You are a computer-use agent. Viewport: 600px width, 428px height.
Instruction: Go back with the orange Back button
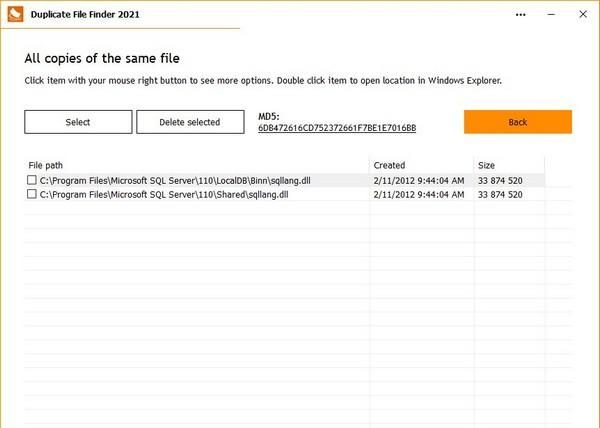518,122
